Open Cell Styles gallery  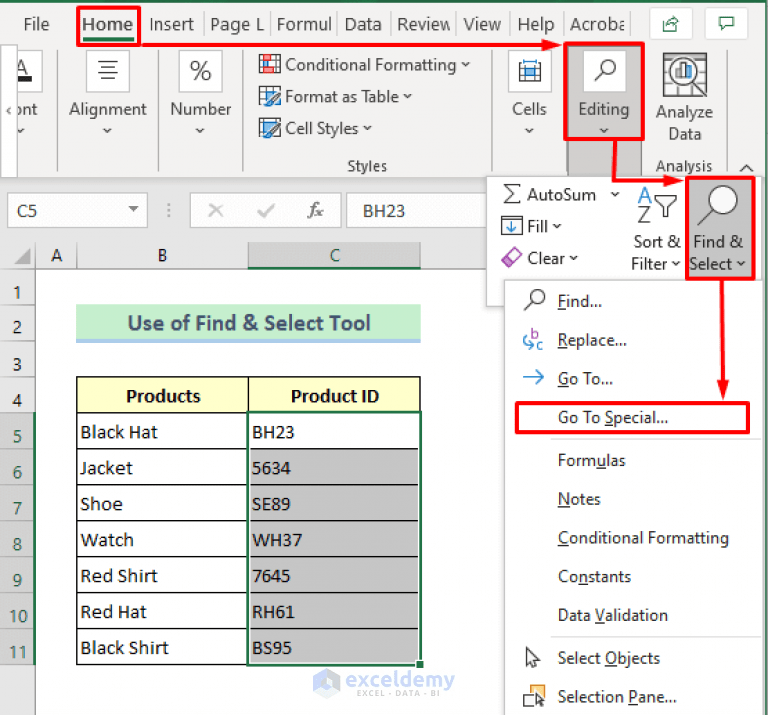pyautogui.click(x=315, y=128)
